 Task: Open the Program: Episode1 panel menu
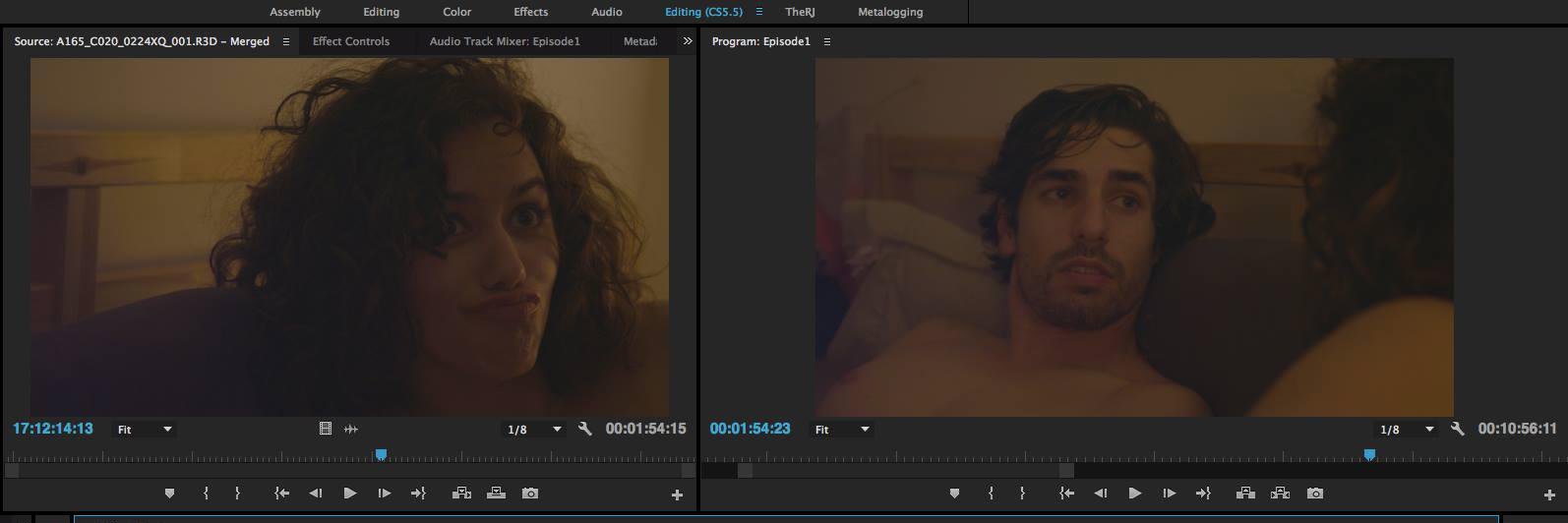(827, 42)
